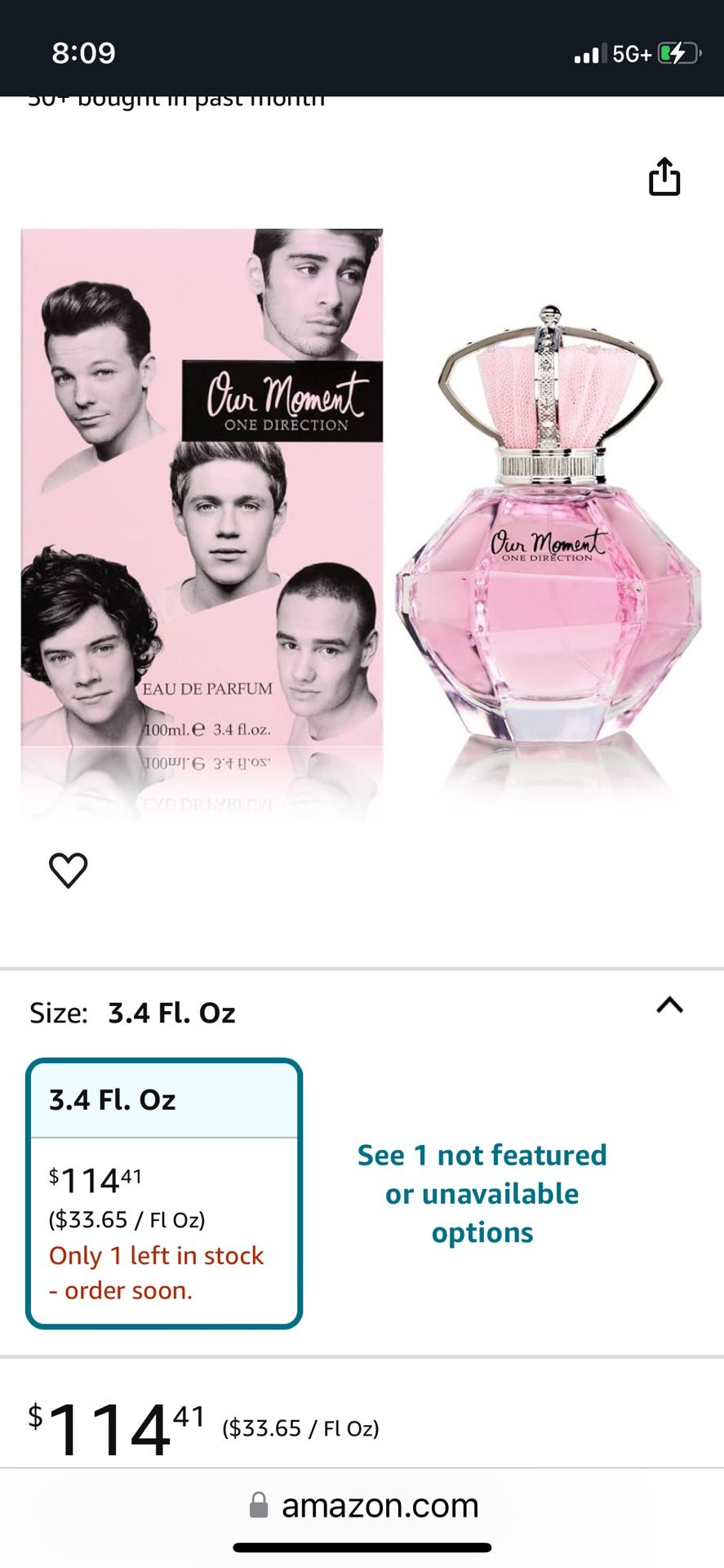This screenshot has height=1568, width=724.
Task: Tap the home indicator bar at bottom
Action: pos(362,1548)
